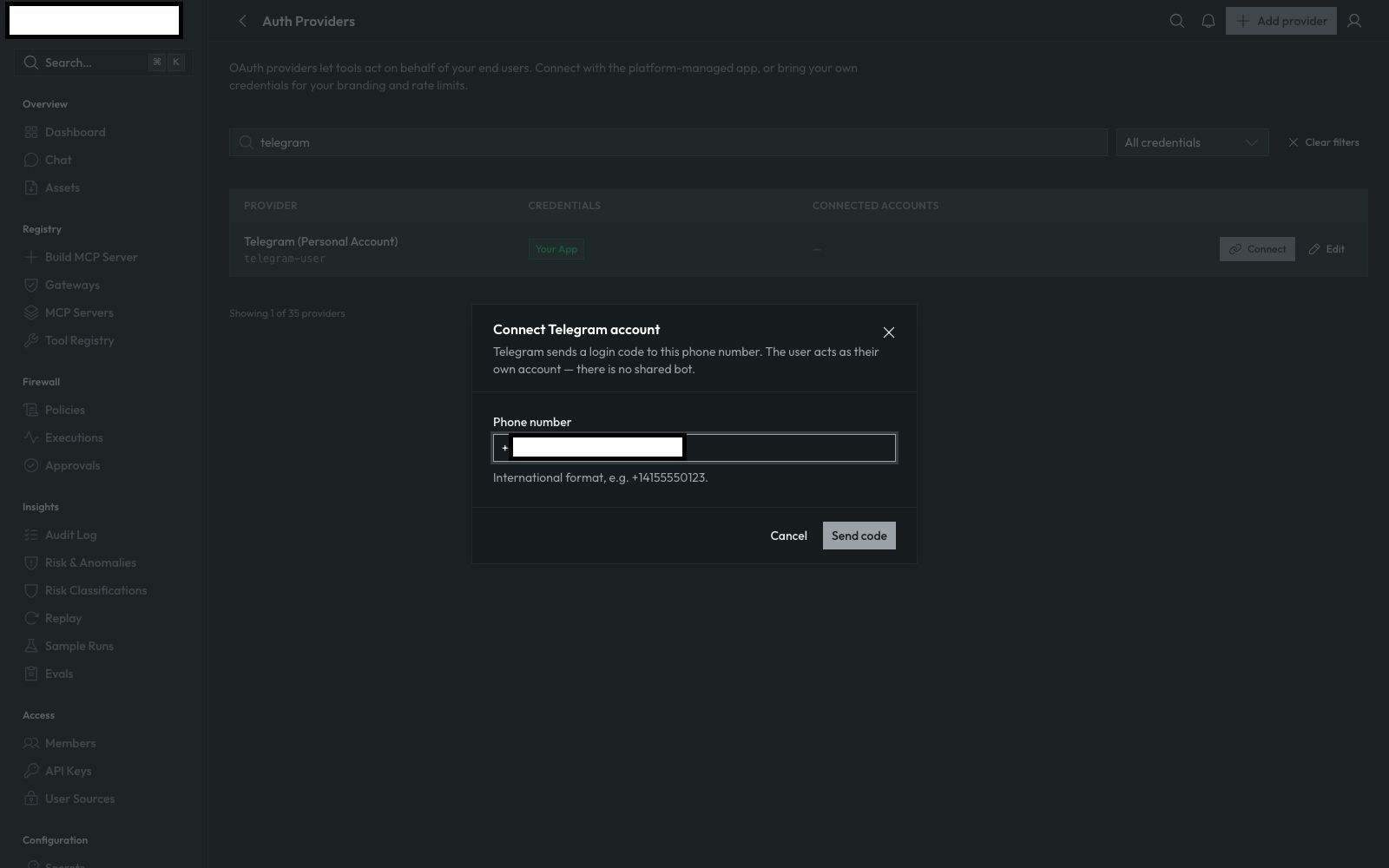Click the Replay icon in the sidebar
This screenshot has height=868, width=1389.
point(31,618)
